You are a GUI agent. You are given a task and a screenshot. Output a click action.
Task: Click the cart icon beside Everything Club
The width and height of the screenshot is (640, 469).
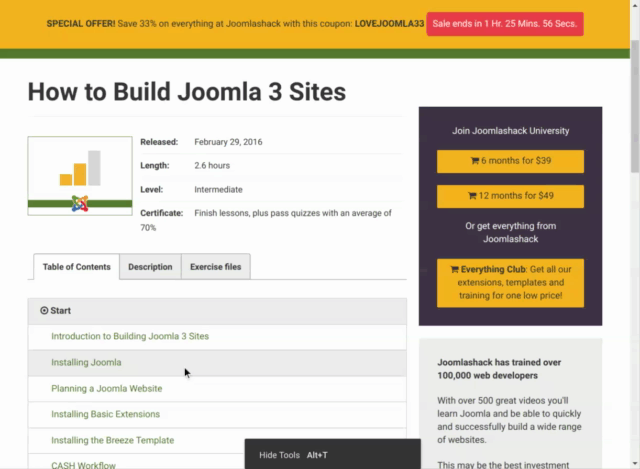(455, 269)
